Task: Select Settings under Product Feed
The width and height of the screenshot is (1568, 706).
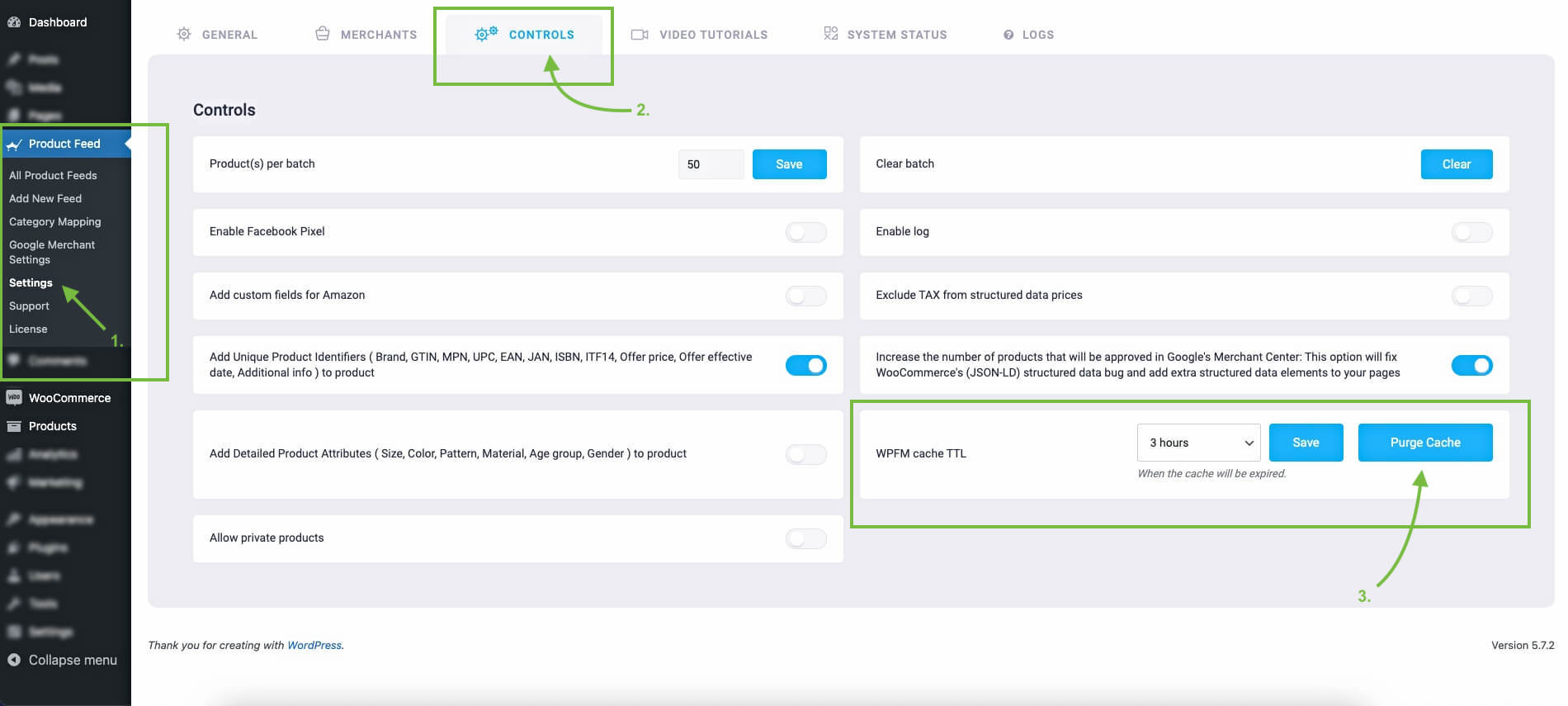Action: (x=31, y=282)
